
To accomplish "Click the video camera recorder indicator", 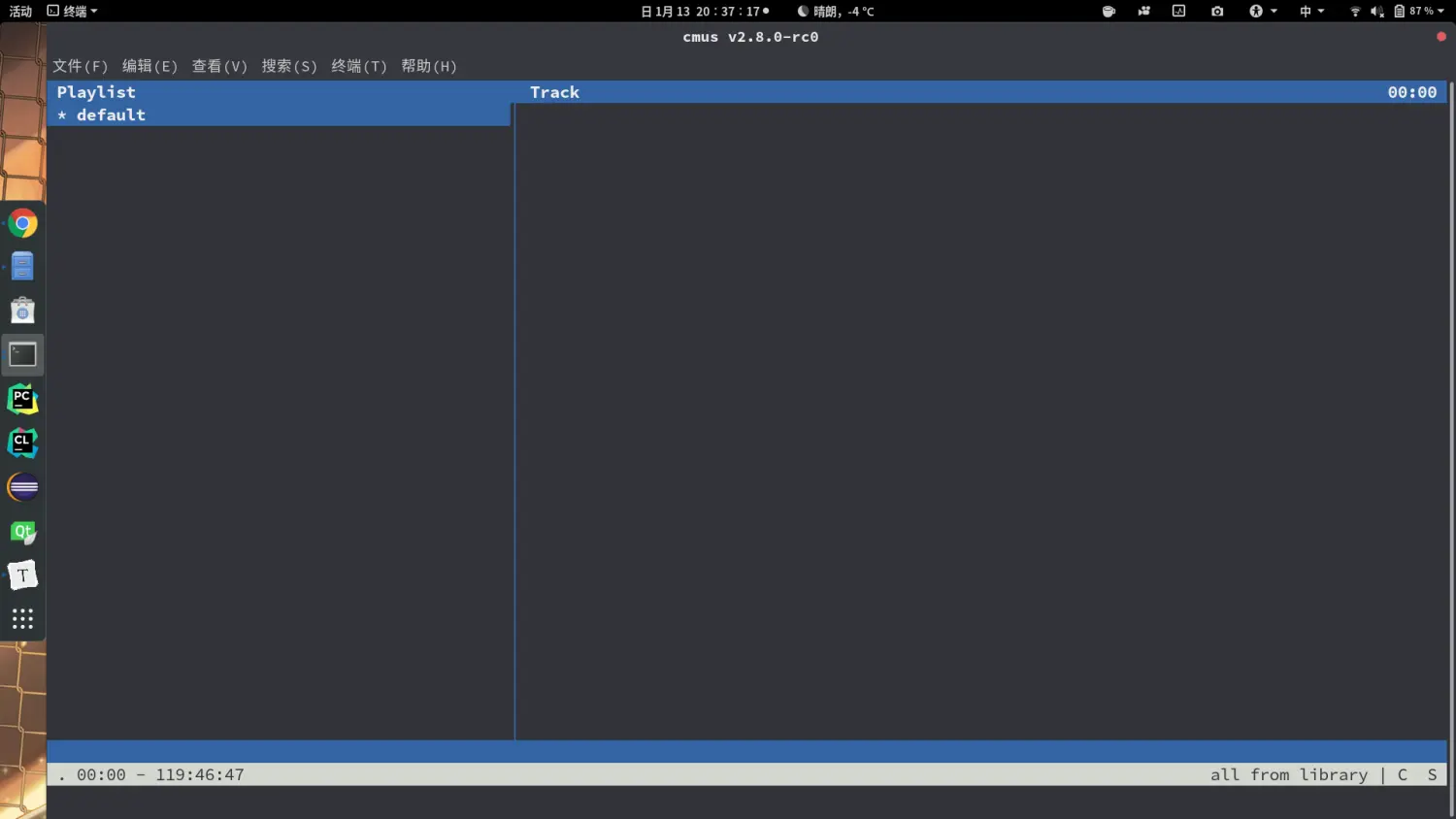I will point(1144,12).
